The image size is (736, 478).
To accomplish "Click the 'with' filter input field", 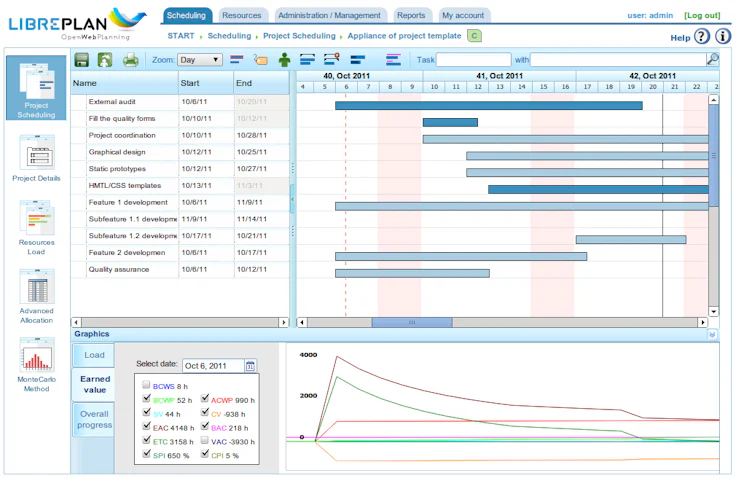I will (x=618, y=60).
